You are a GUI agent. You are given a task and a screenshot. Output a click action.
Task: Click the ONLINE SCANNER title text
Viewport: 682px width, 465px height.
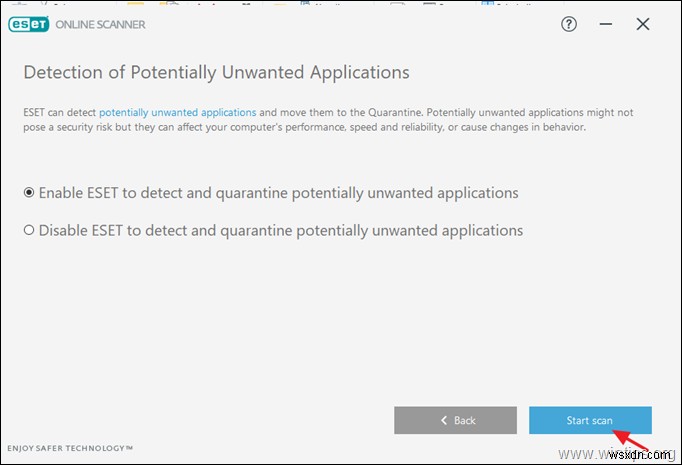100,25
